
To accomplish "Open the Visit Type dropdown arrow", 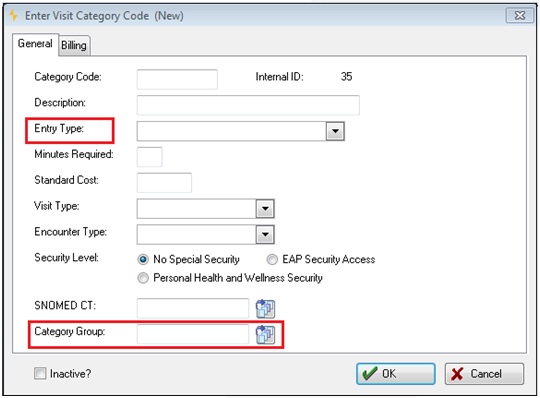I will pos(265,209).
